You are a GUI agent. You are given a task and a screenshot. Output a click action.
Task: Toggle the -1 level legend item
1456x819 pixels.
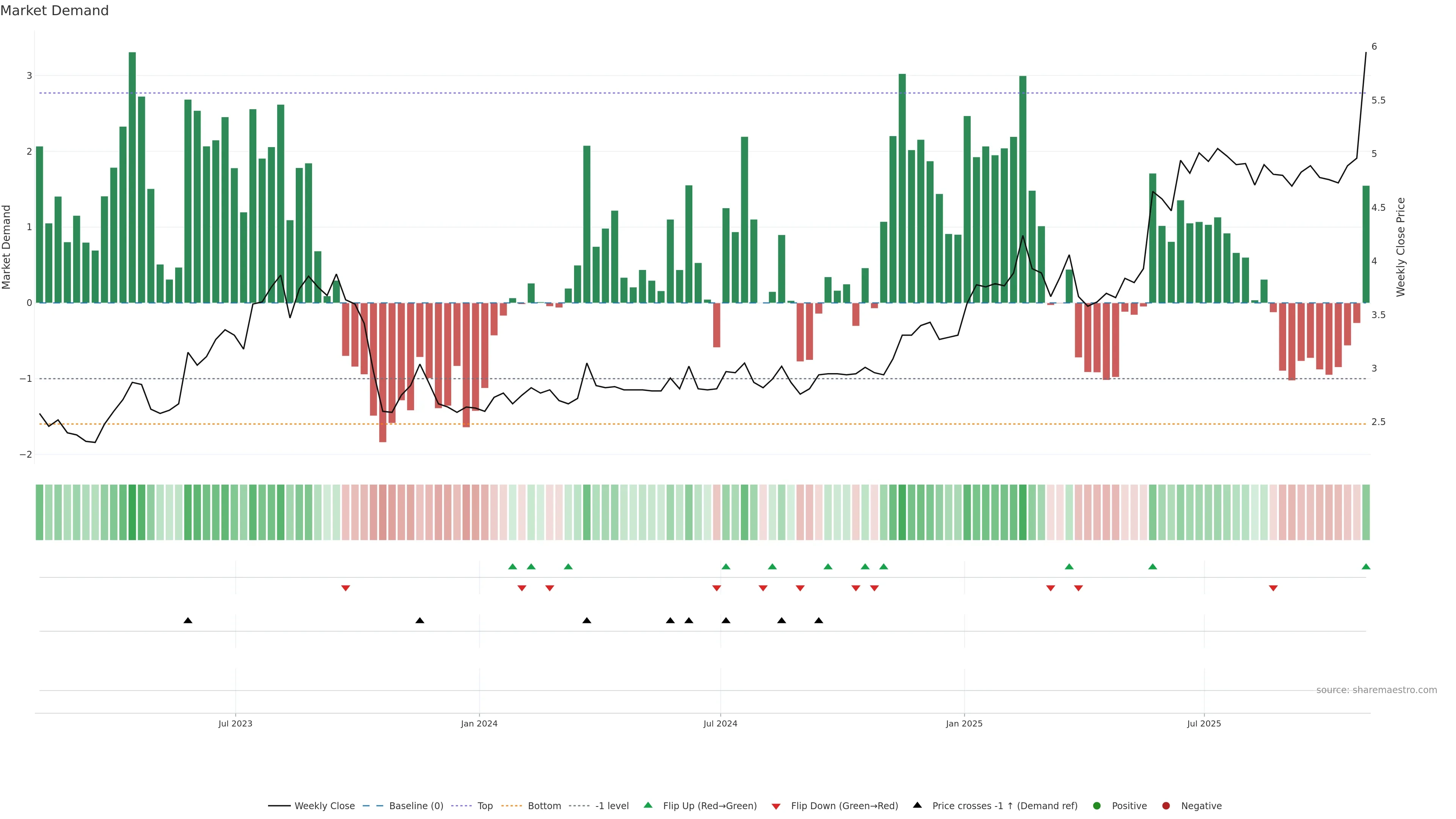coord(612,806)
